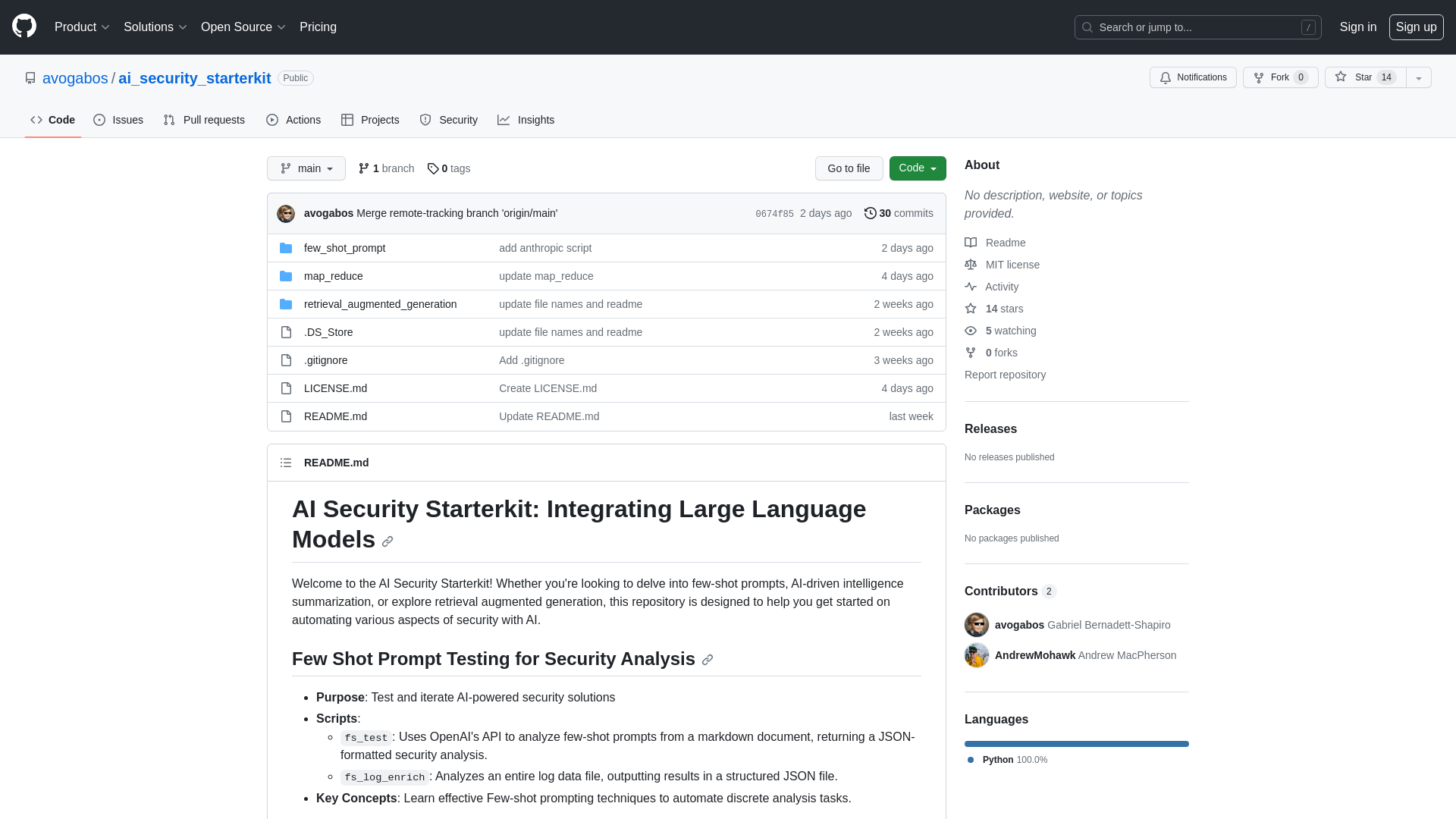Click the Fork button
The image size is (1456, 819).
pos(1281,77)
